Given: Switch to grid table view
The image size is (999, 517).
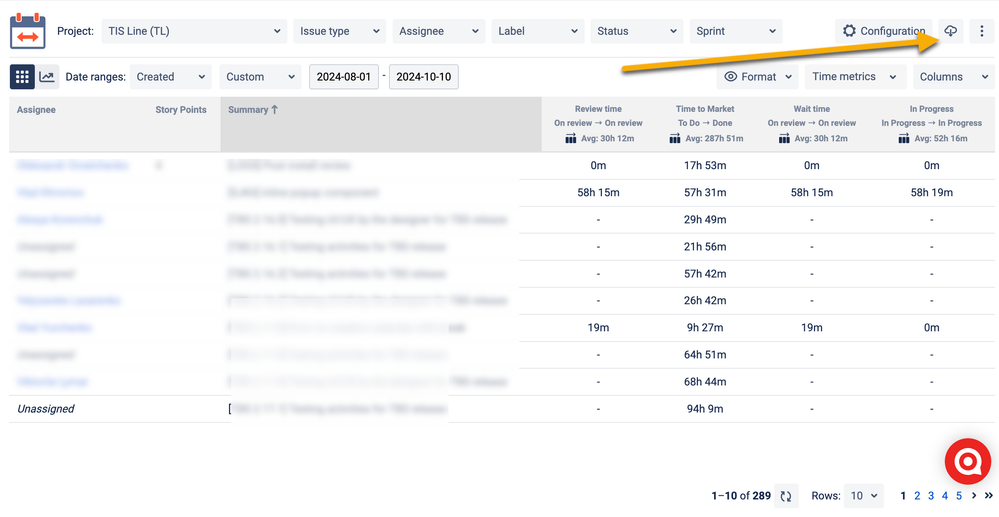Looking at the screenshot, I should [22, 76].
